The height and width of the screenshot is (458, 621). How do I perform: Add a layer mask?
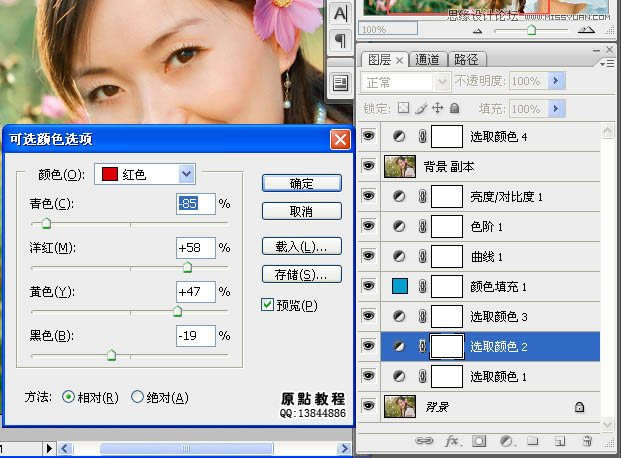pos(479,440)
